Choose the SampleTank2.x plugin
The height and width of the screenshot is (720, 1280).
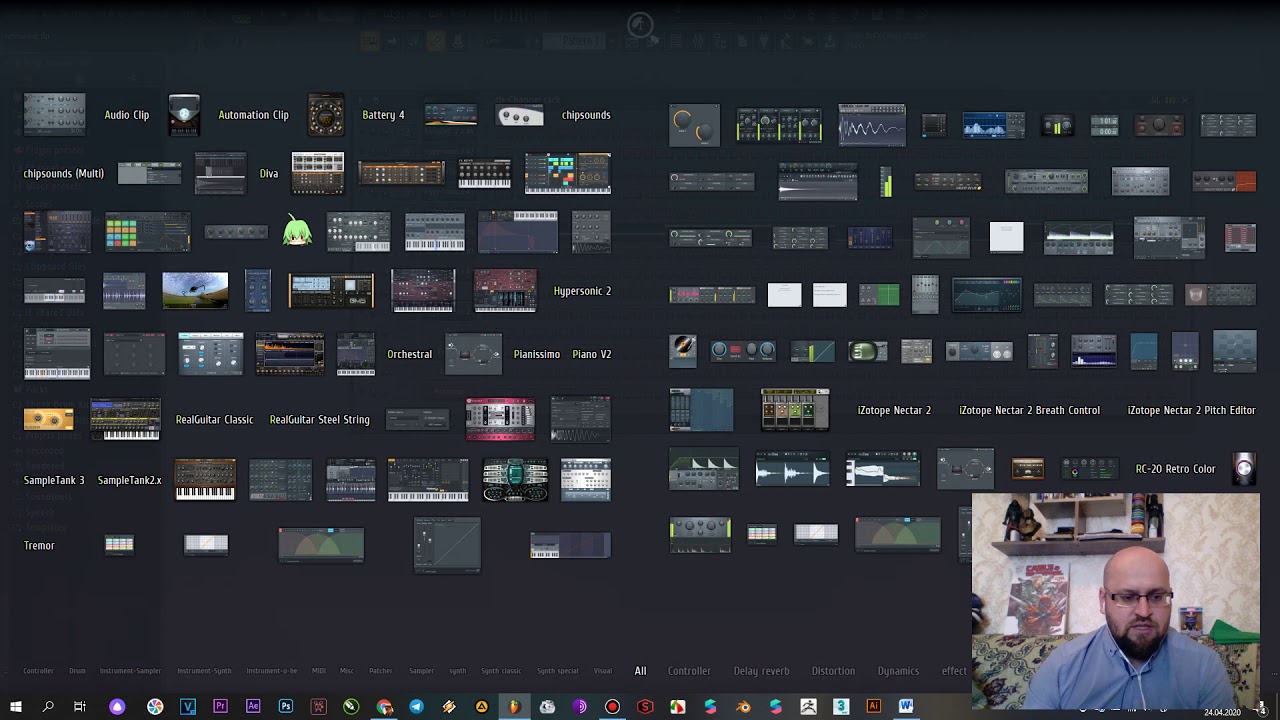[x=129, y=480]
